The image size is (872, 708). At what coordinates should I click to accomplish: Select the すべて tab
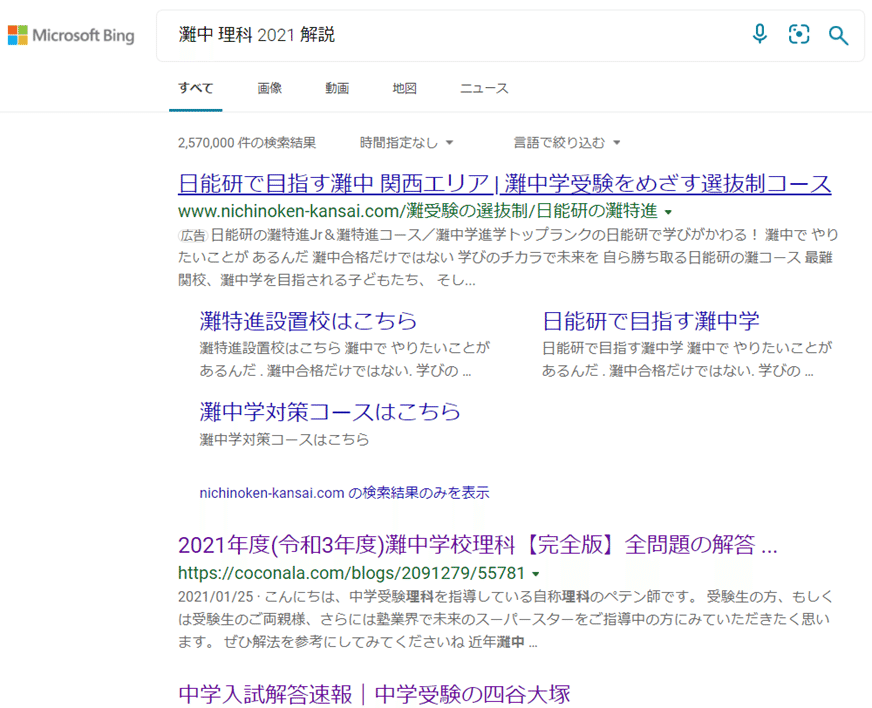coord(196,88)
